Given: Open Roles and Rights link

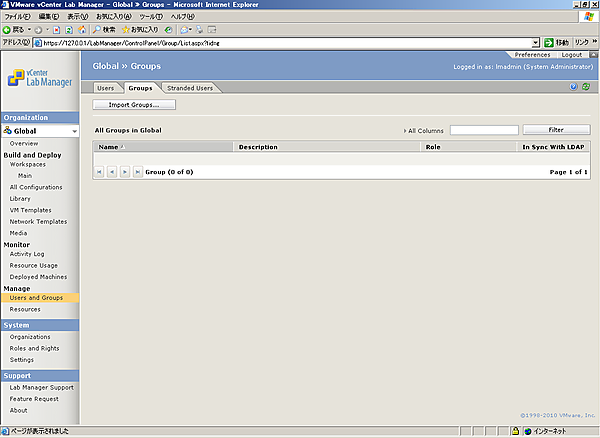Looking at the screenshot, I should tap(34, 348).
